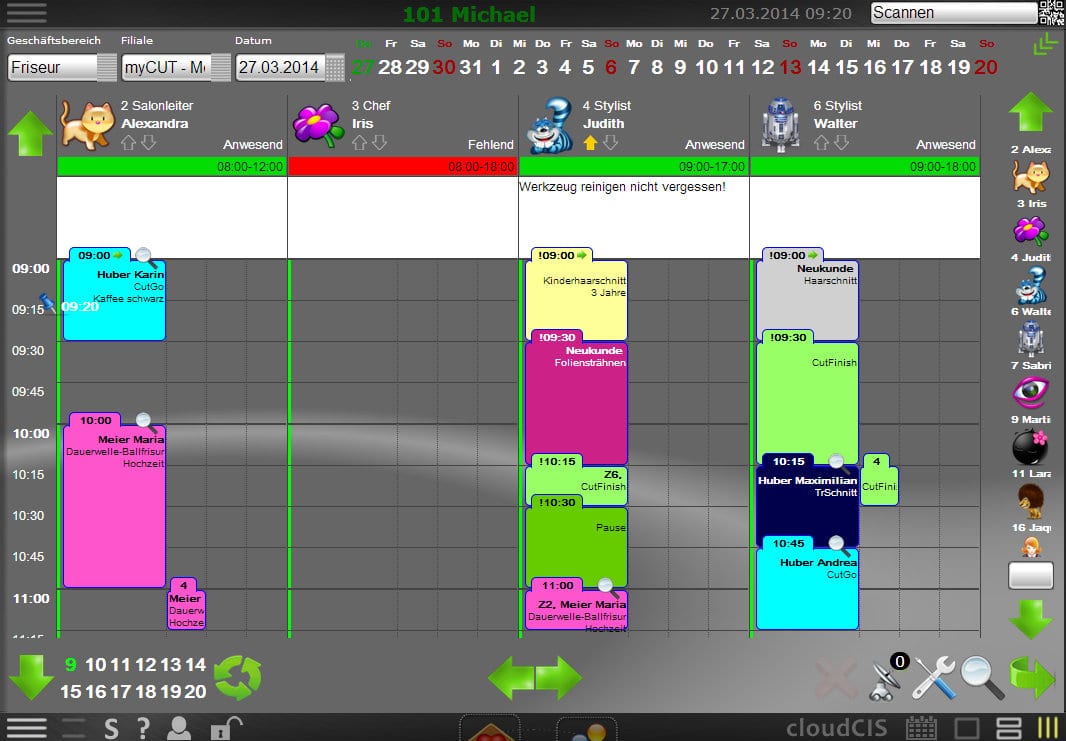
Task: Click the large magnifier search icon
Action: pos(982,678)
